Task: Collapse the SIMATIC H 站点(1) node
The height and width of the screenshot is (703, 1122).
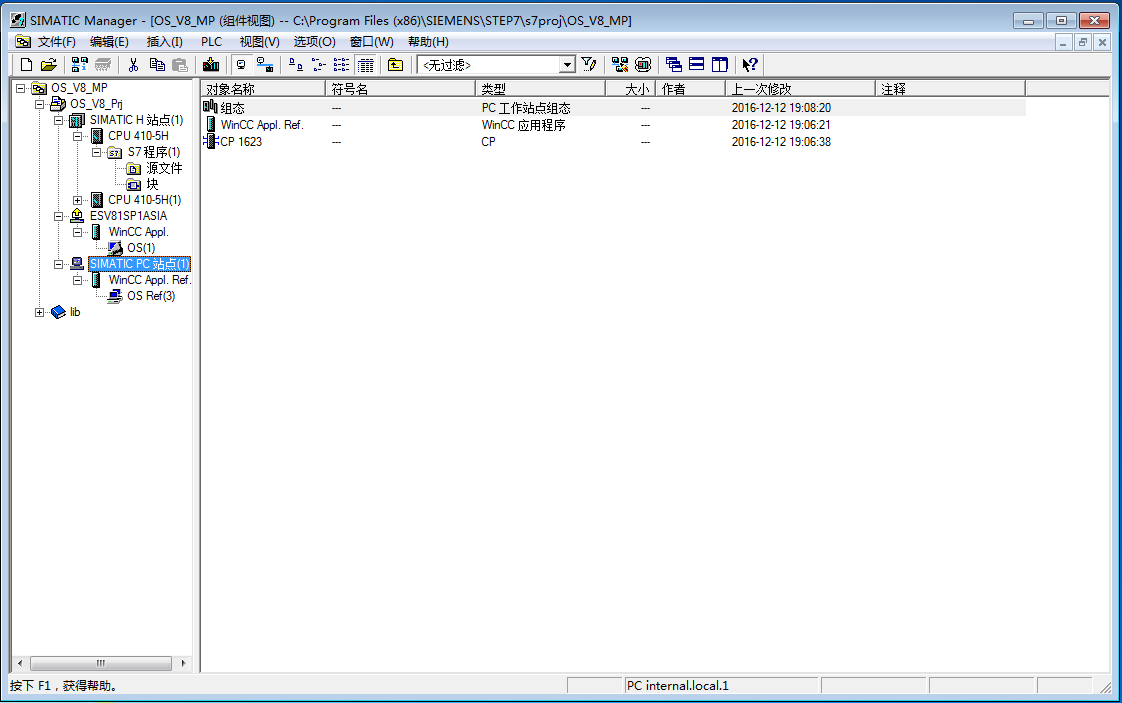Action: point(59,120)
